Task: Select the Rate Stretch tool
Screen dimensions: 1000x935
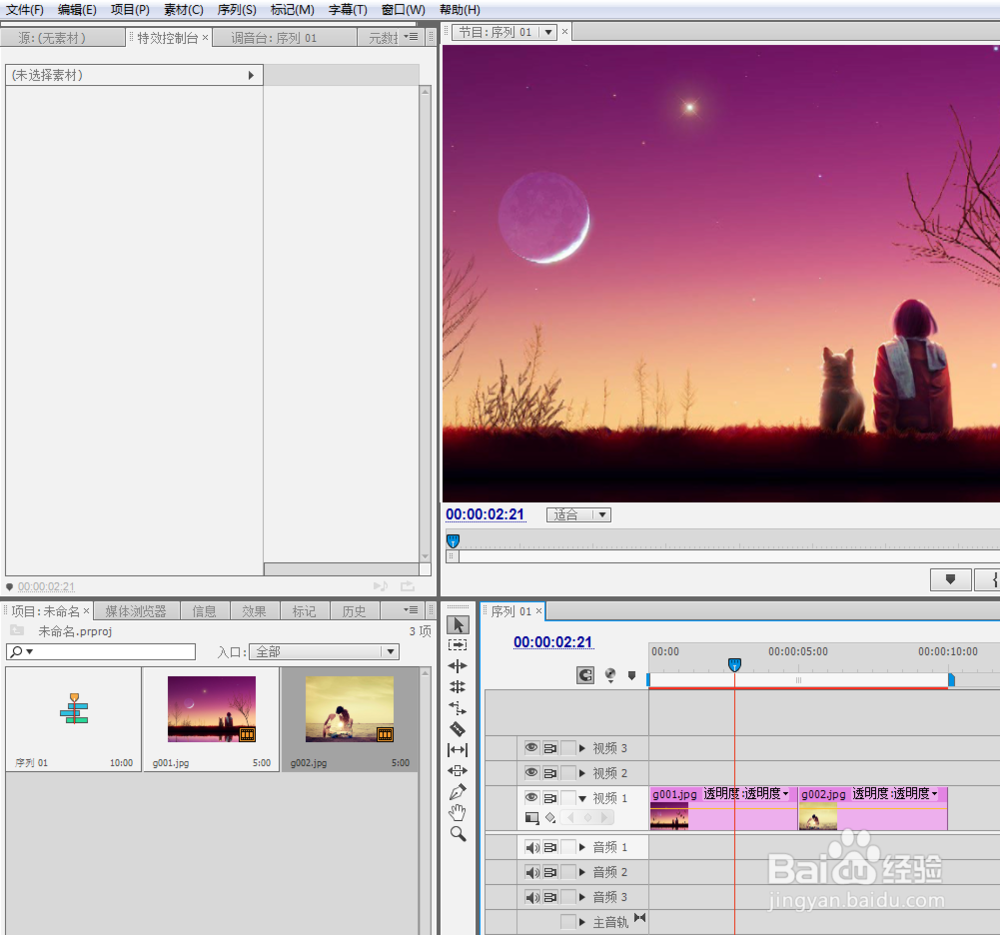Action: point(458,708)
